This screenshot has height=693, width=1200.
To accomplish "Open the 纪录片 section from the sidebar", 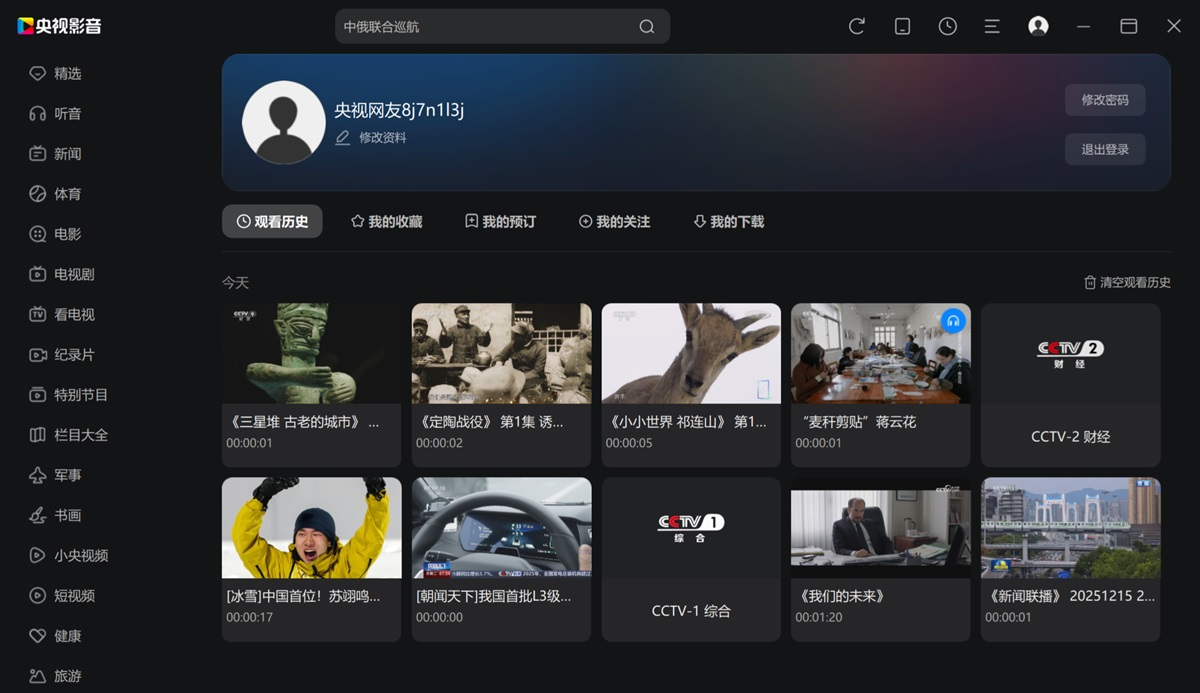I will click(x=38, y=354).
